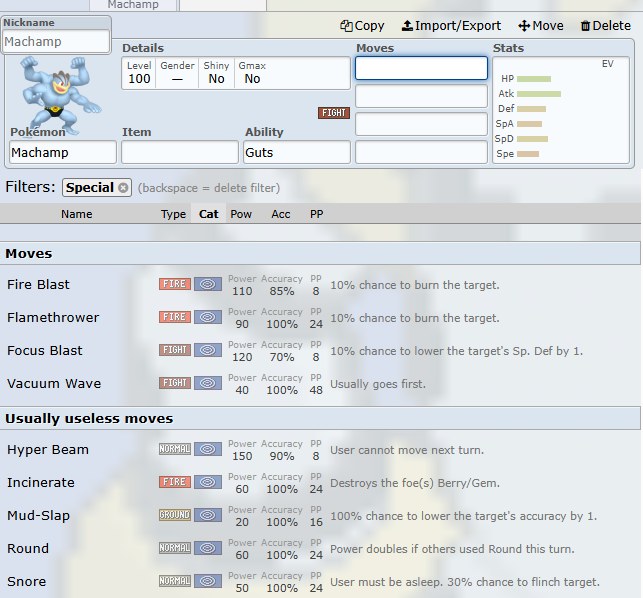Image resolution: width=643 pixels, height=598 pixels.
Task: Click Normal type icon on Hyper Beam row
Action: [175, 449]
